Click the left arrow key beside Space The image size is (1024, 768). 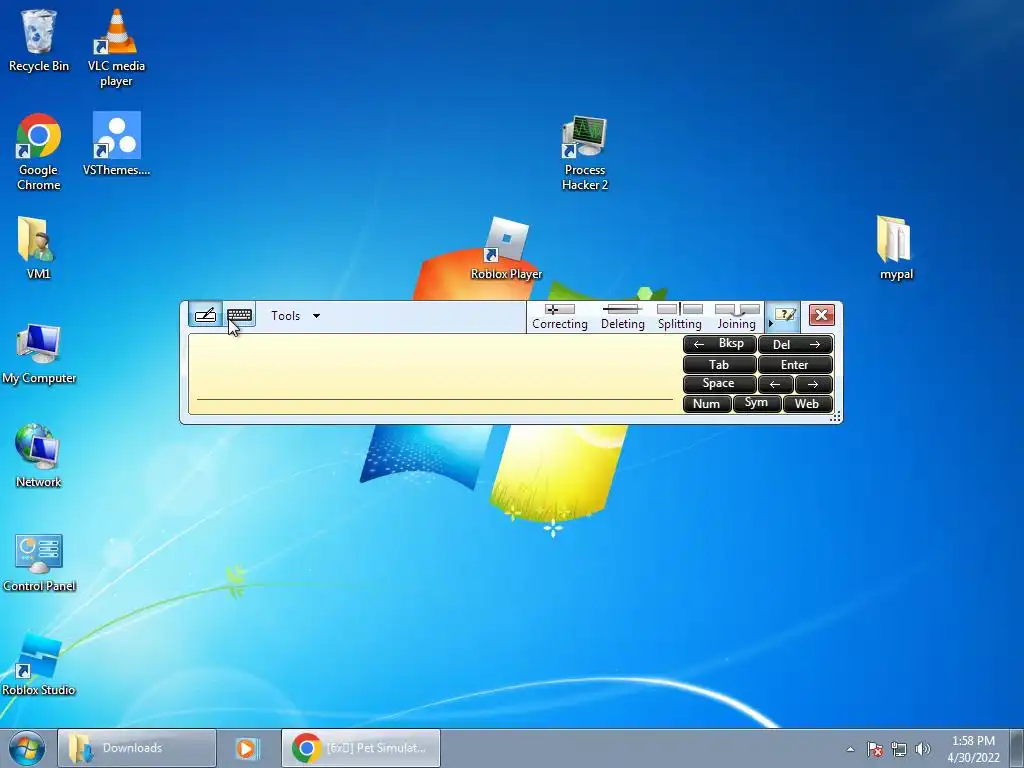[776, 384]
